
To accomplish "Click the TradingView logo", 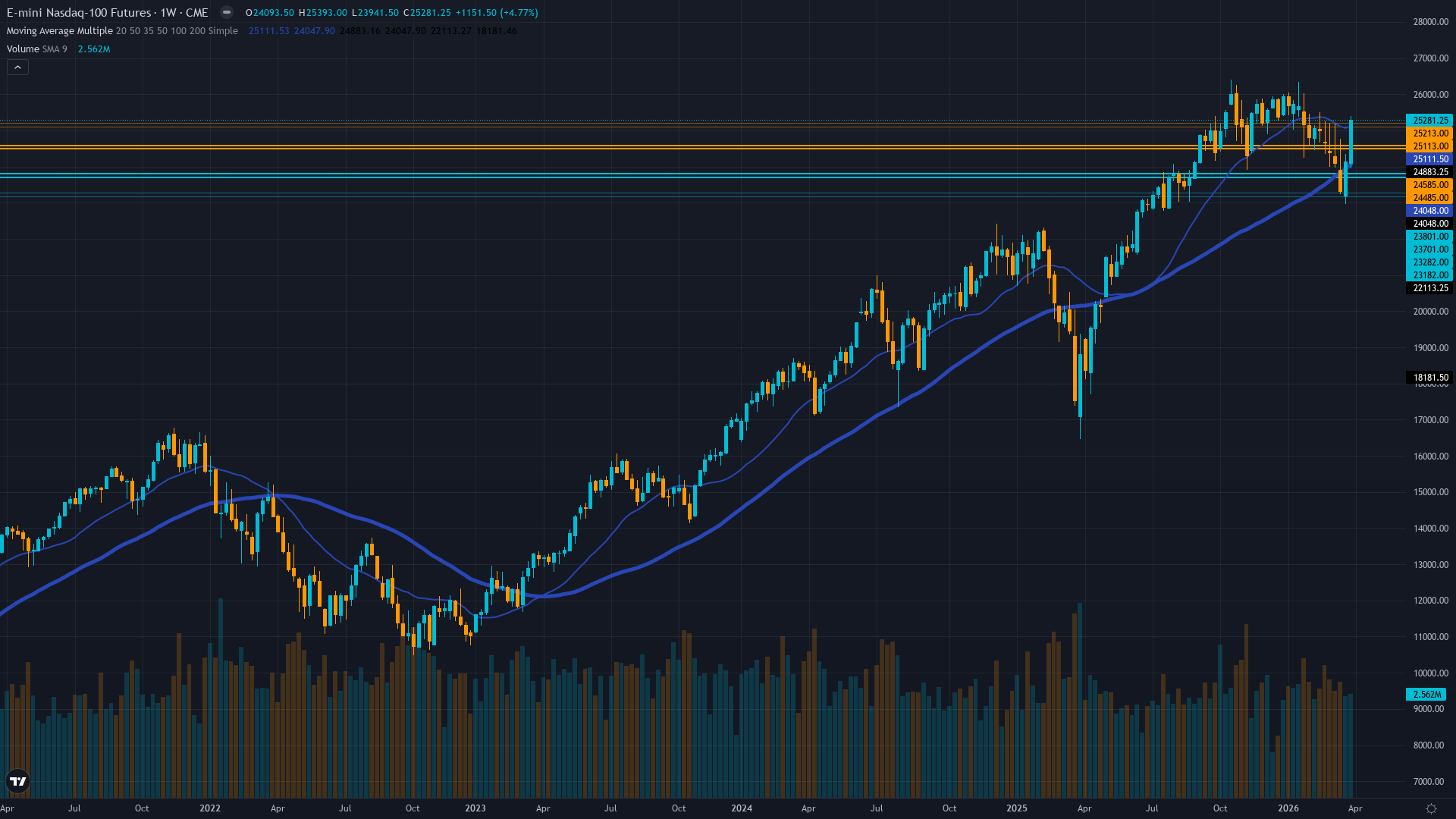I will pyautogui.click(x=18, y=781).
